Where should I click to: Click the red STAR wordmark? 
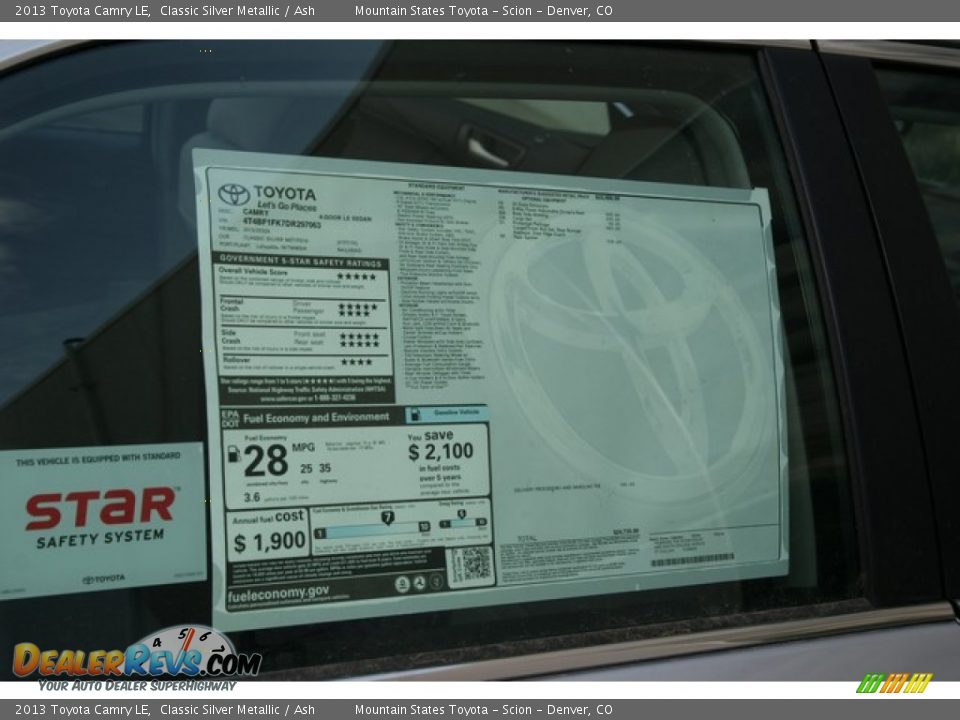coord(101,508)
